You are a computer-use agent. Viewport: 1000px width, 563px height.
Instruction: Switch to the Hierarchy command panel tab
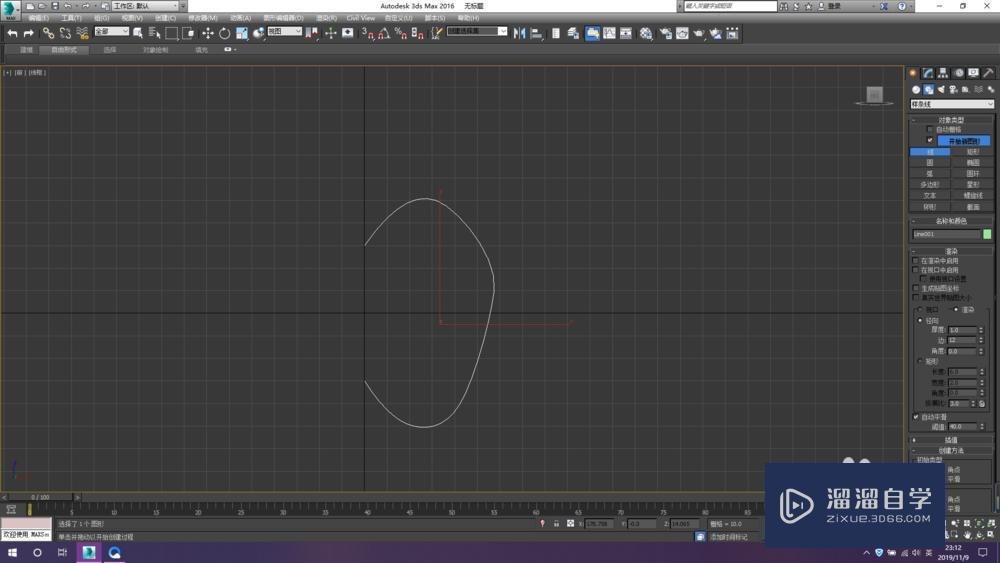point(943,73)
